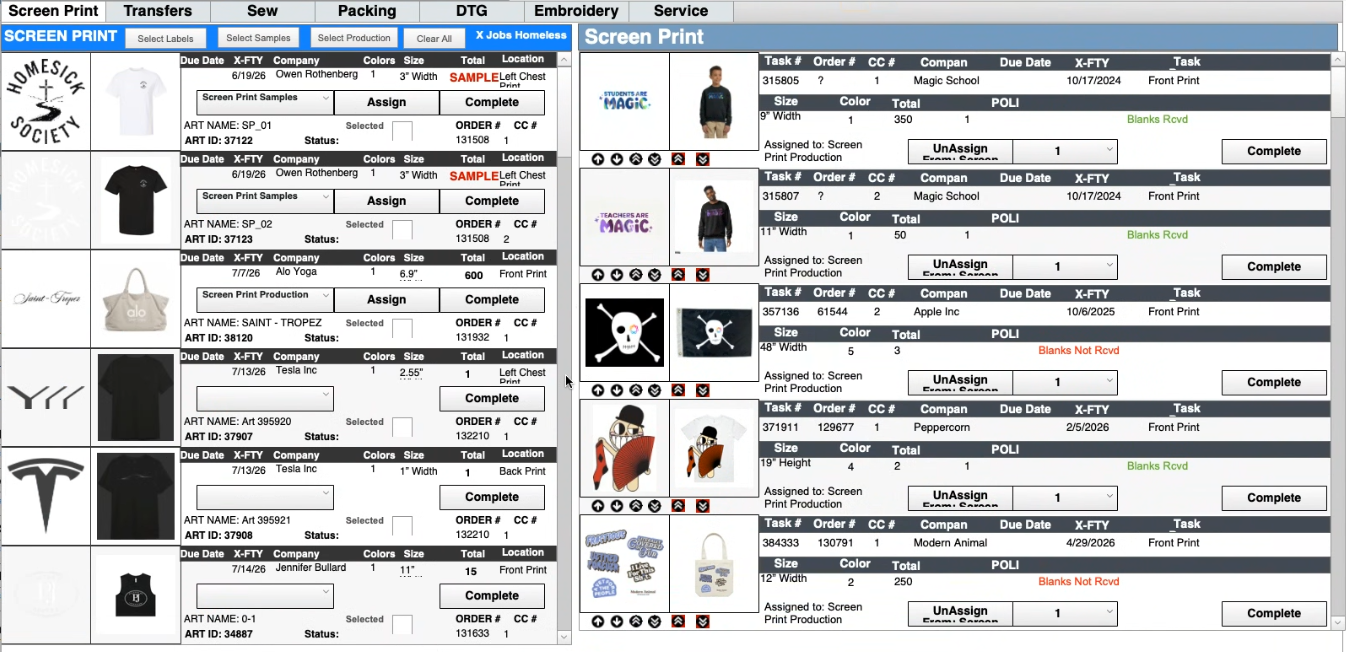This screenshot has height=652, width=1346.
Task: UnAssign task 315807 from Screen Print
Action: [x=960, y=267]
